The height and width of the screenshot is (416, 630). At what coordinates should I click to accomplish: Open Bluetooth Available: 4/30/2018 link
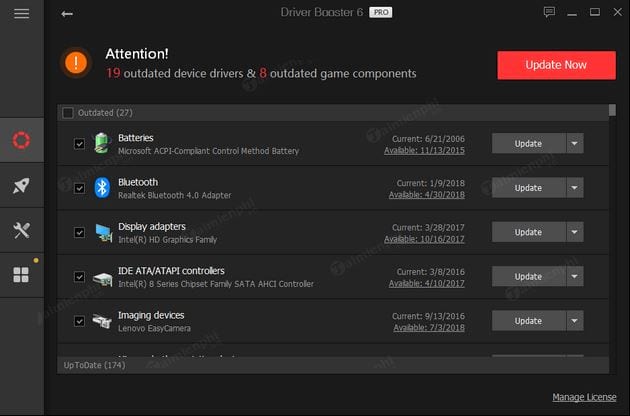click(x=427, y=195)
